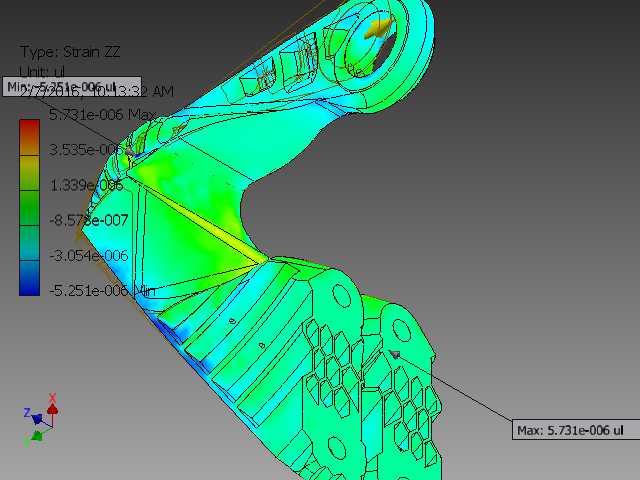Click the maximum-strain marker on the model
The image size is (640, 480).
click(394, 354)
